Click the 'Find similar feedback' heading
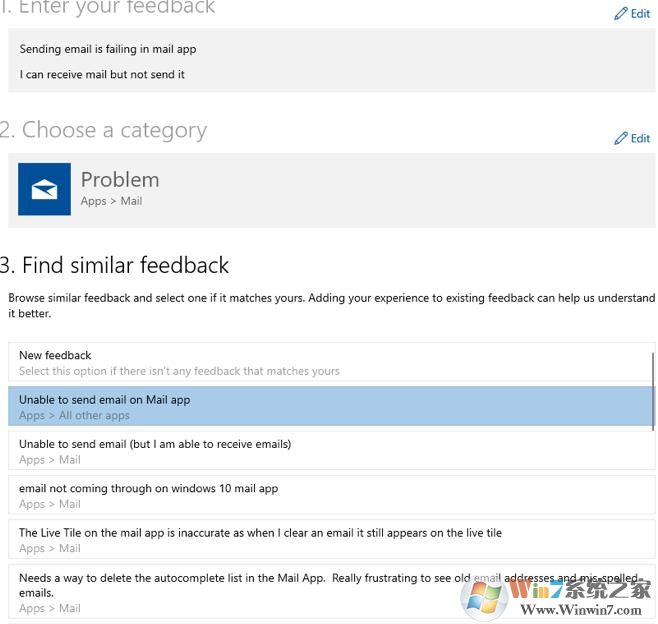Screen dimensions: 658x624 (115, 265)
